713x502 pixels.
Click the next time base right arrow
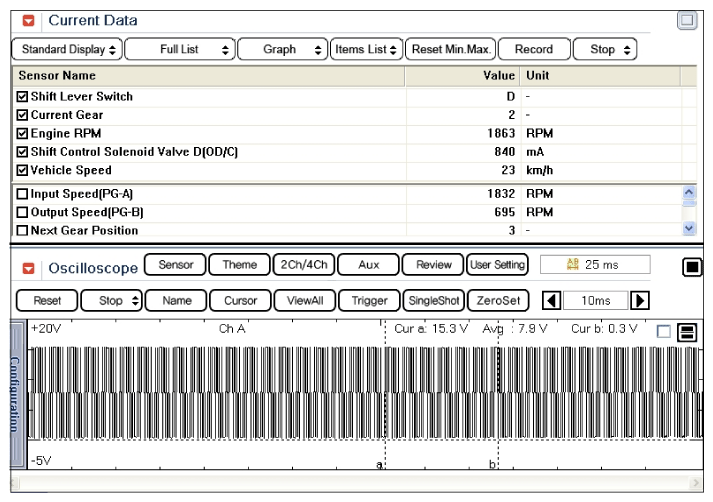click(640, 301)
